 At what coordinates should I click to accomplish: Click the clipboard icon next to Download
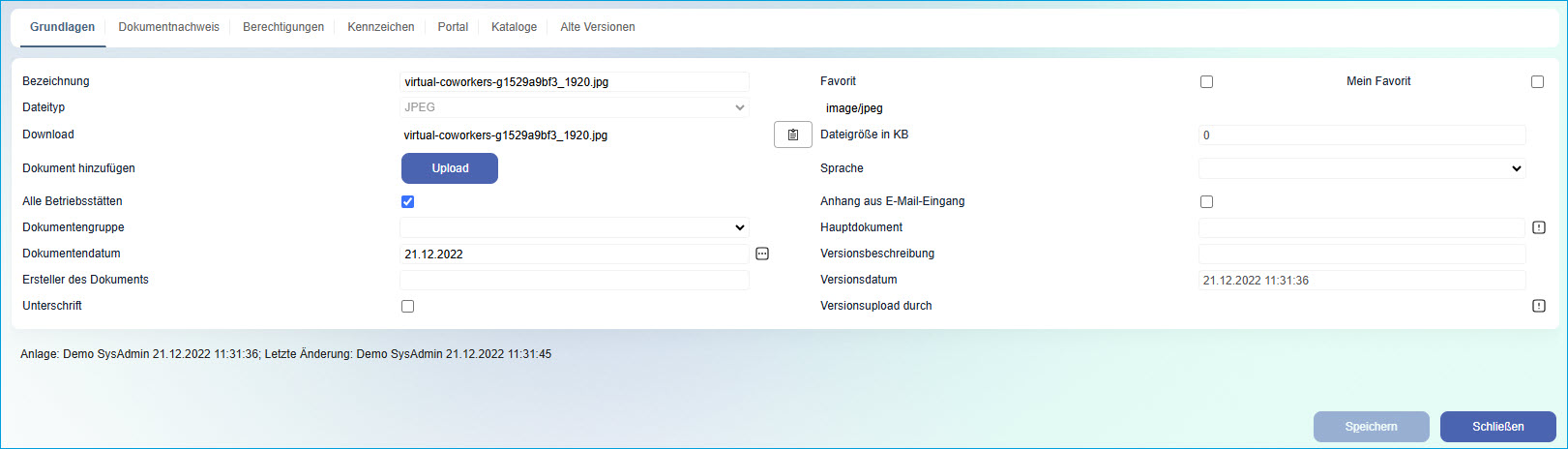(x=792, y=135)
